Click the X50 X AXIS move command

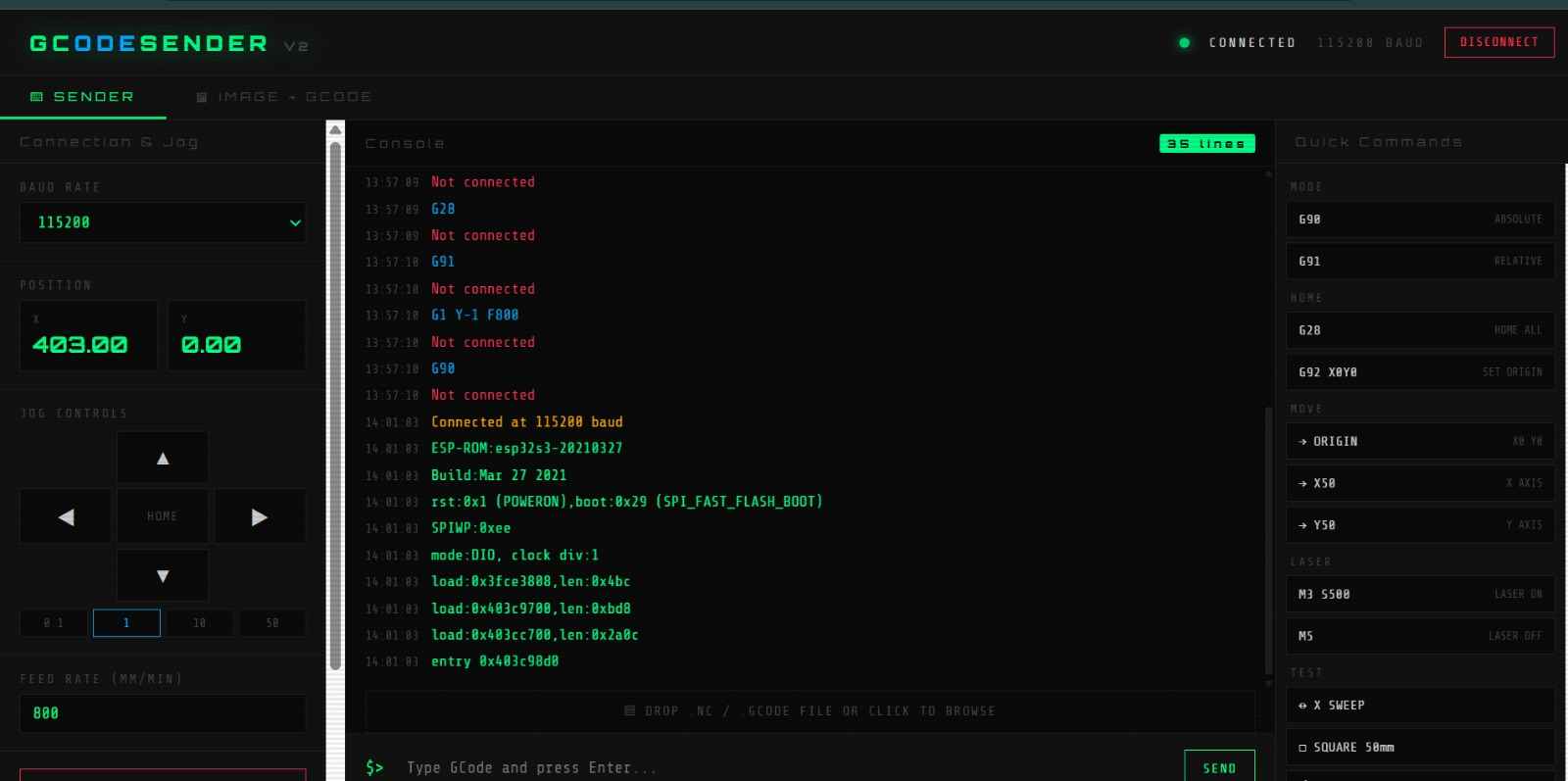[x=1420, y=483]
